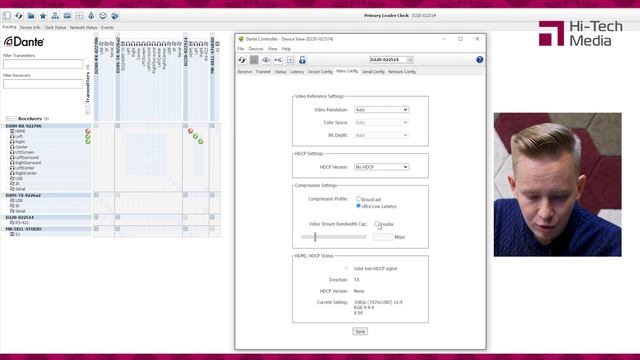Select the Broadcast compression profile

tap(358, 199)
